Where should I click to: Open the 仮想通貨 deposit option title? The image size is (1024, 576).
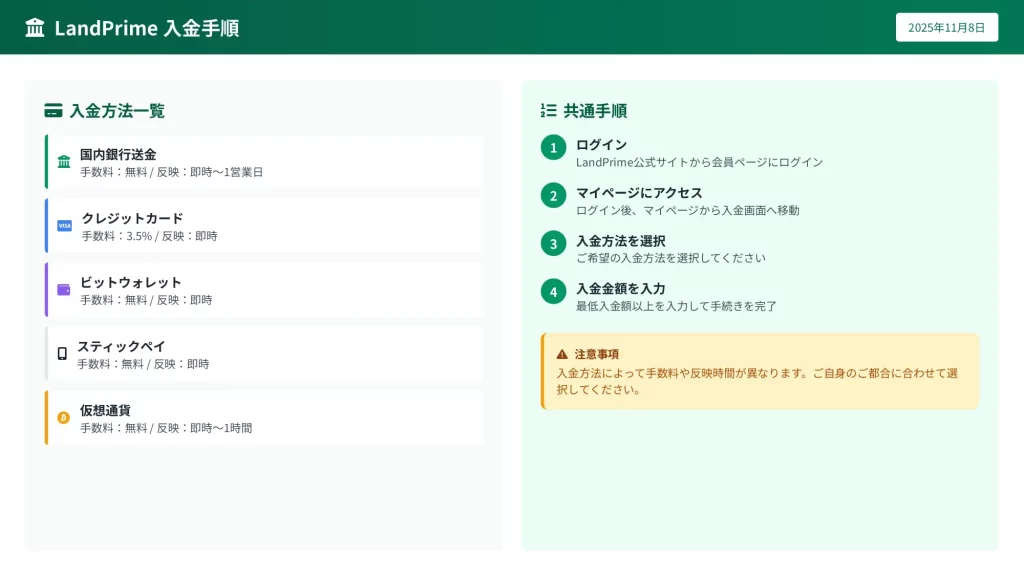[105, 410]
